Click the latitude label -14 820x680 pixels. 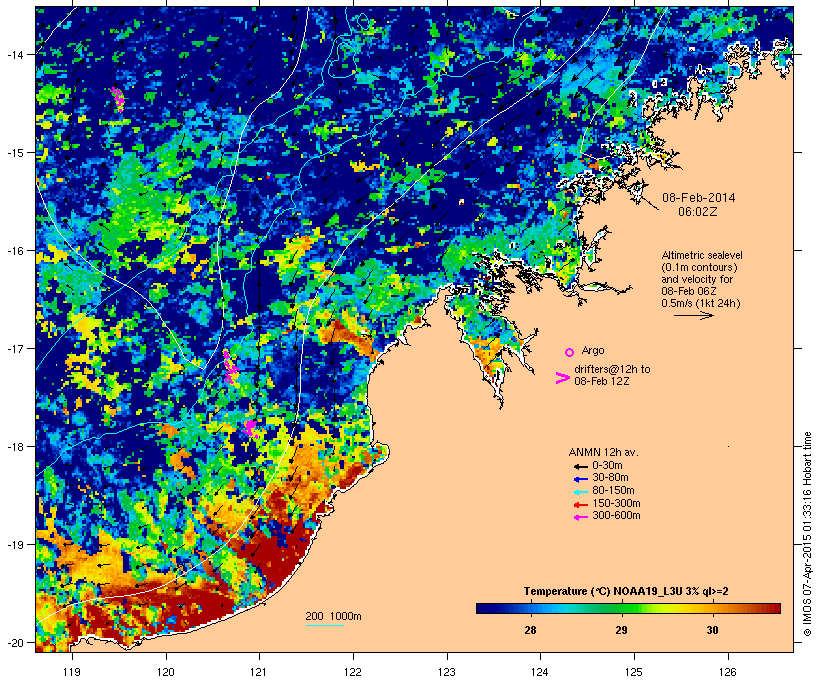(x=16, y=54)
